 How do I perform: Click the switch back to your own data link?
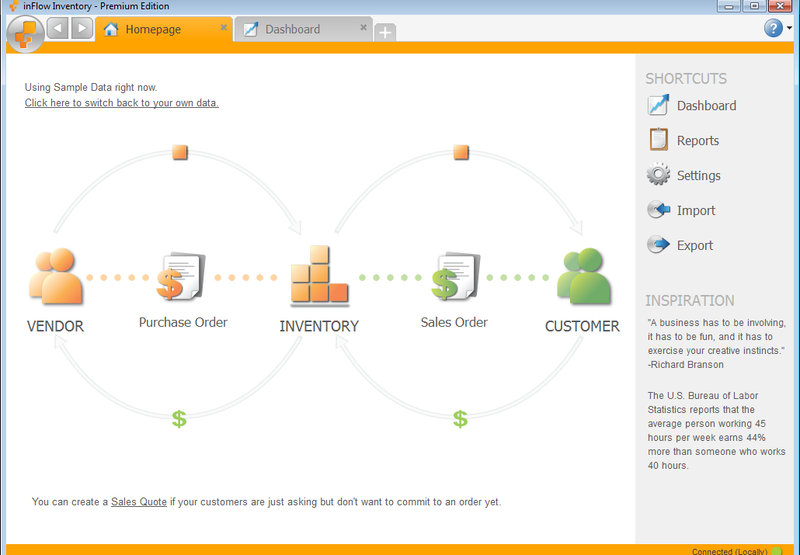pyautogui.click(x=121, y=103)
